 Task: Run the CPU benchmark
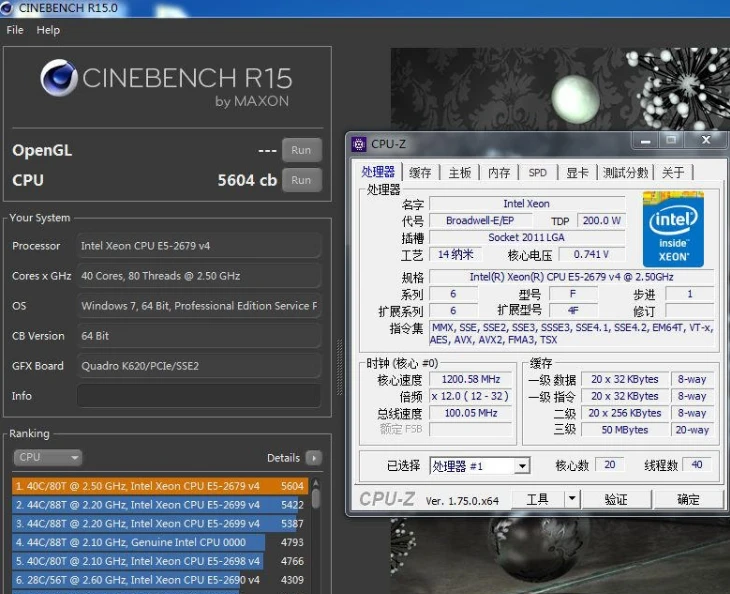coord(301,180)
